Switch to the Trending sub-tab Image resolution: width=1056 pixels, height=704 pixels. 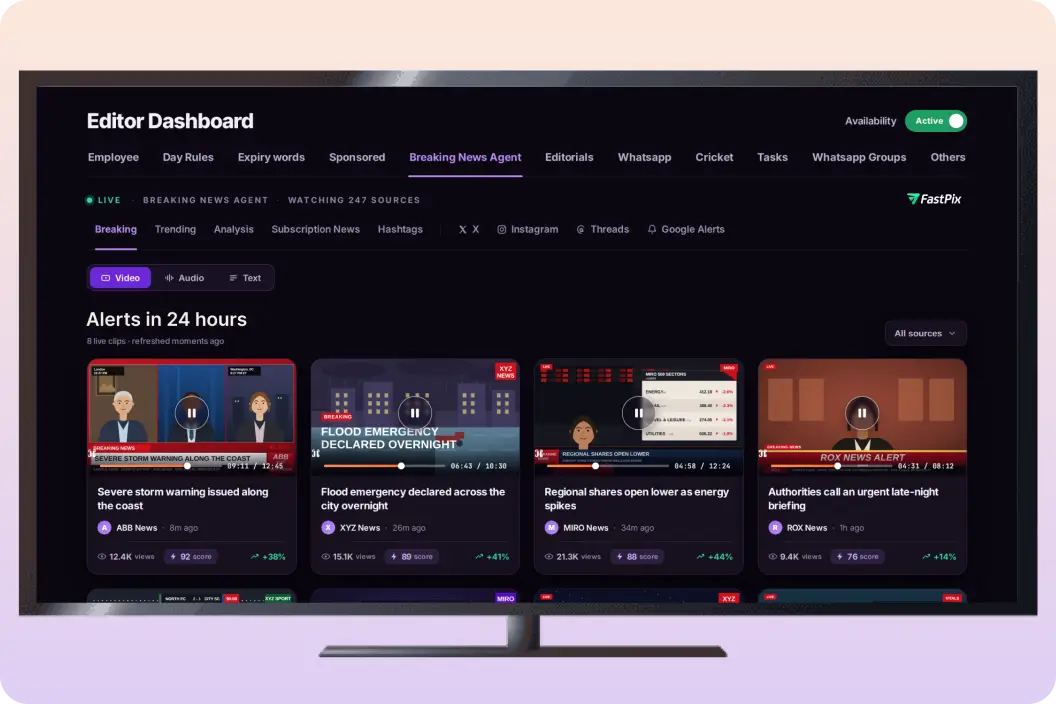[175, 229]
